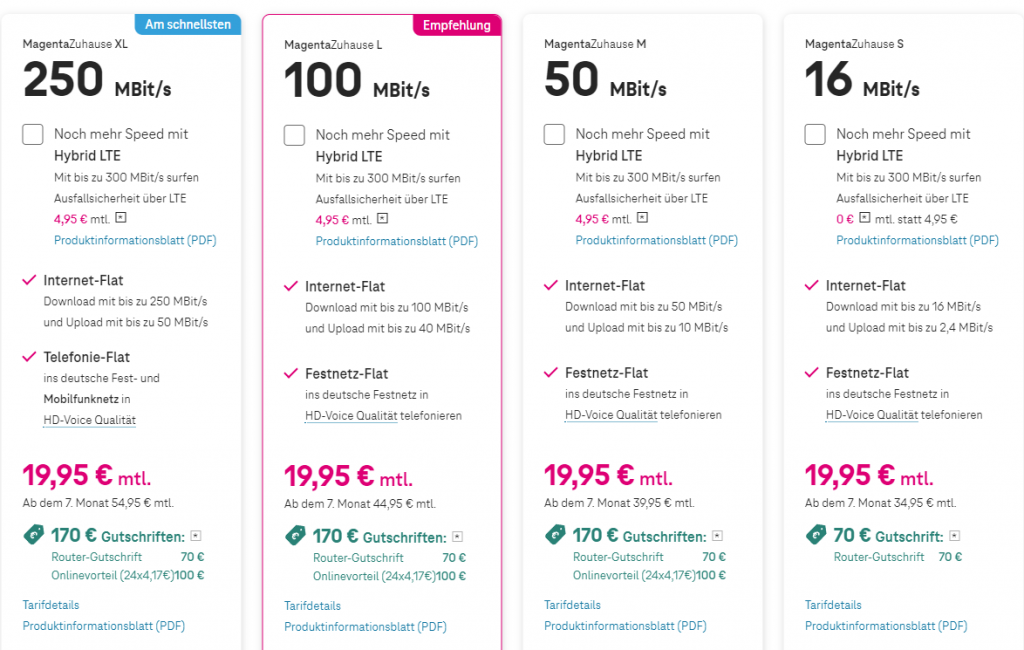This screenshot has height=650, width=1024.
Task: Click info icon next to XL Hybrid LTE price
Action: 121,217
